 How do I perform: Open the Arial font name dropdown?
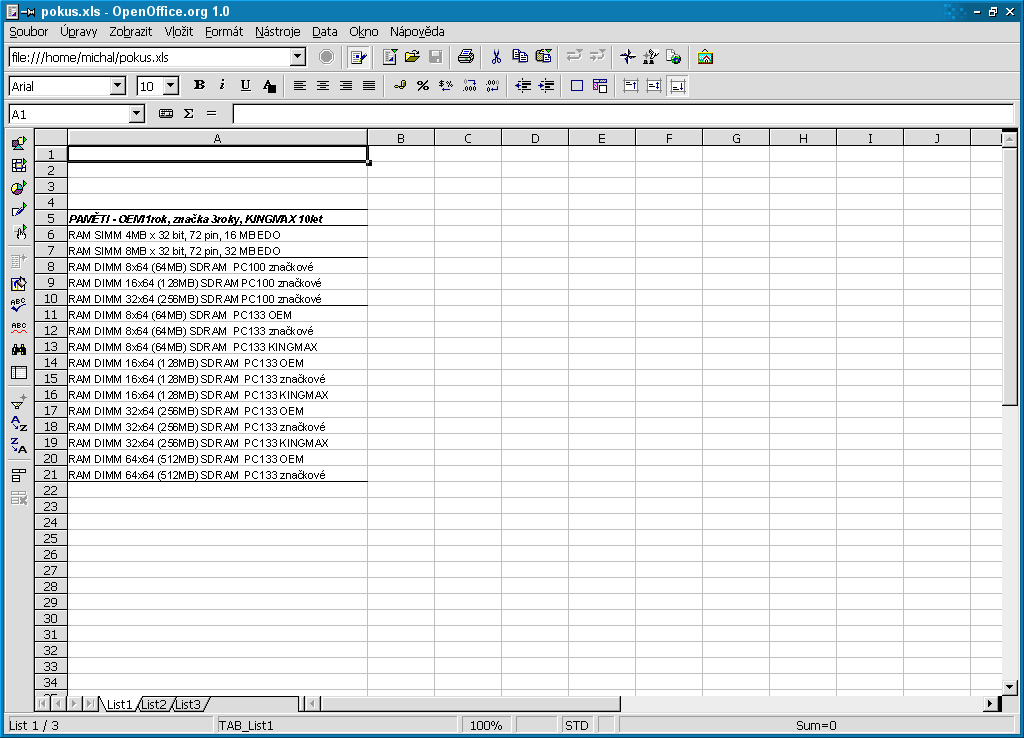point(118,86)
